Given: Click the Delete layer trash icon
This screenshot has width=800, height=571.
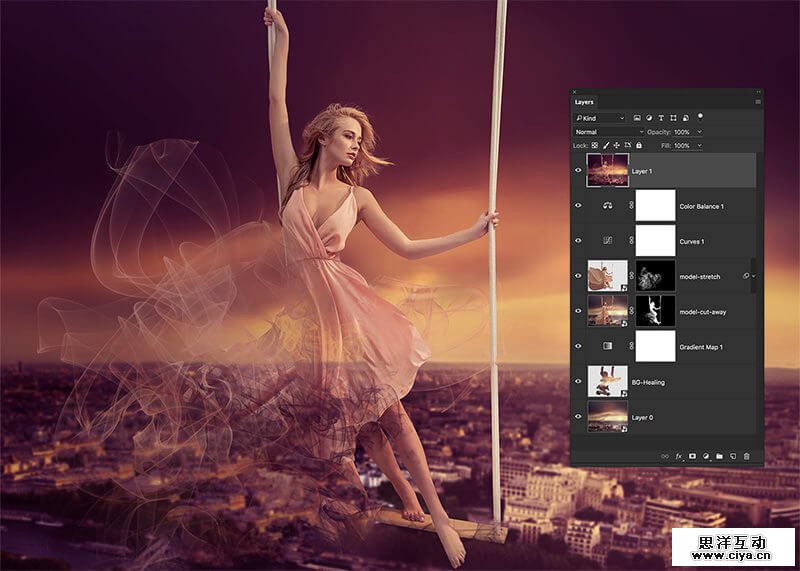Looking at the screenshot, I should tap(746, 455).
